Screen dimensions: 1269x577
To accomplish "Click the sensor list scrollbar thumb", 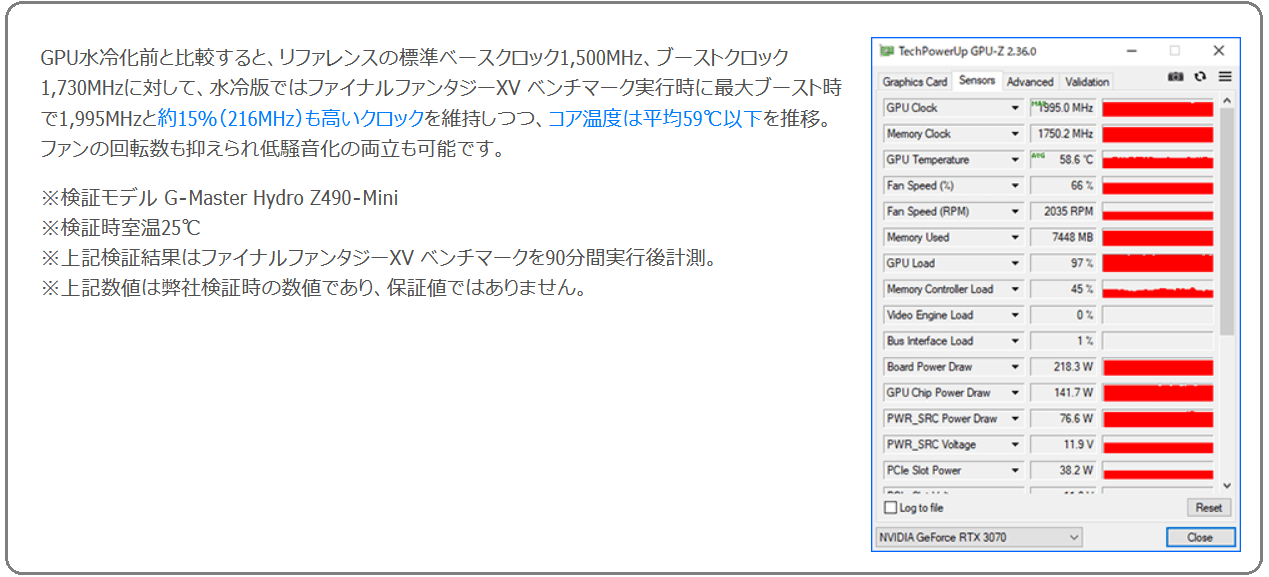I will 1227,221.
